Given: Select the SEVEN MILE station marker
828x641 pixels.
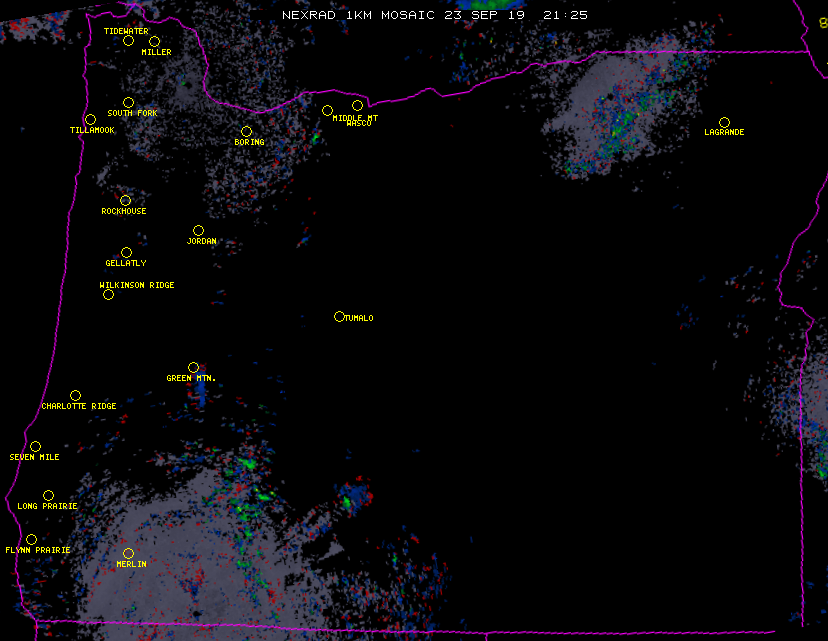Looking at the screenshot, I should [x=35, y=447].
